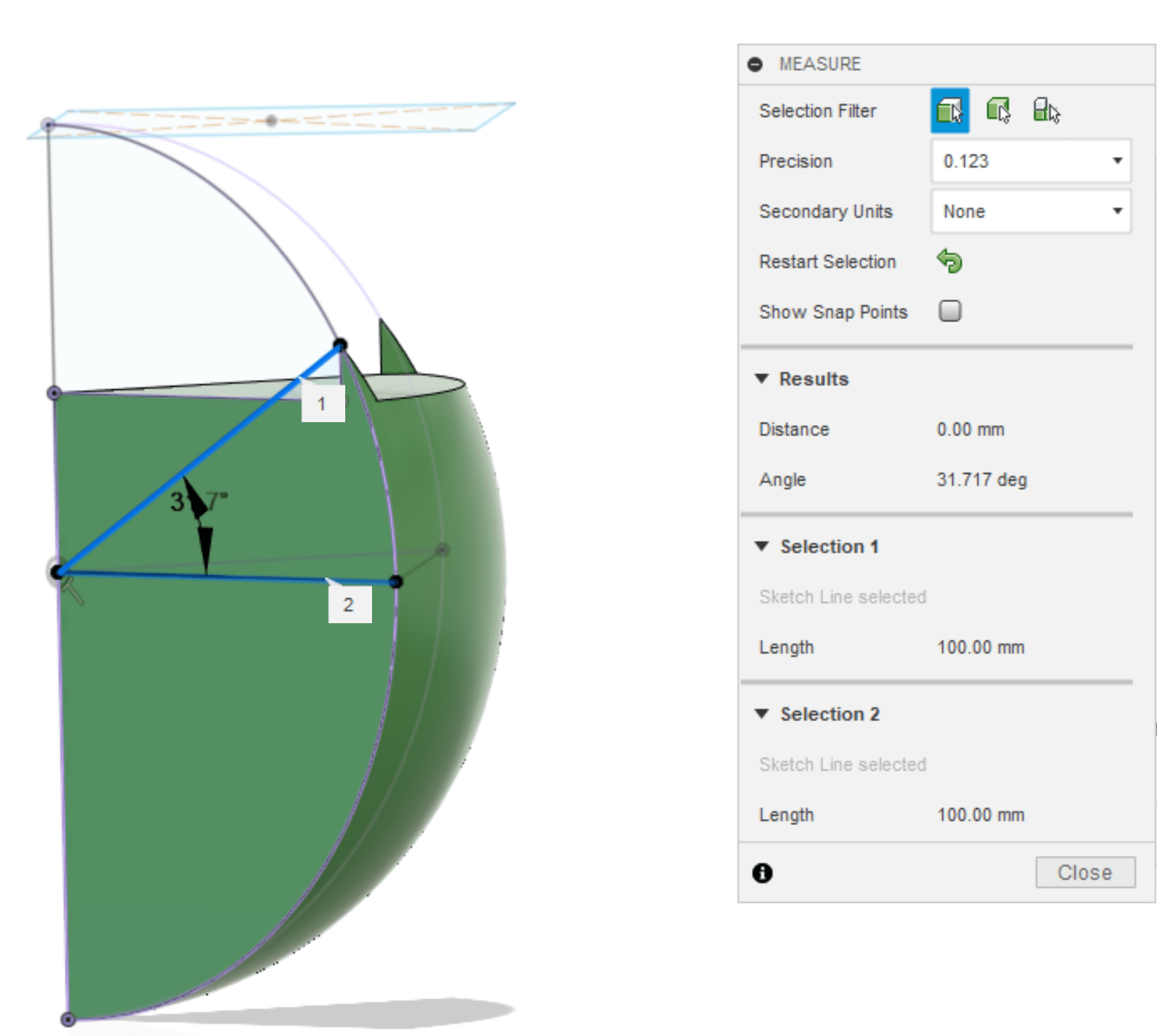Click the selection label 1 on the model

tap(323, 403)
